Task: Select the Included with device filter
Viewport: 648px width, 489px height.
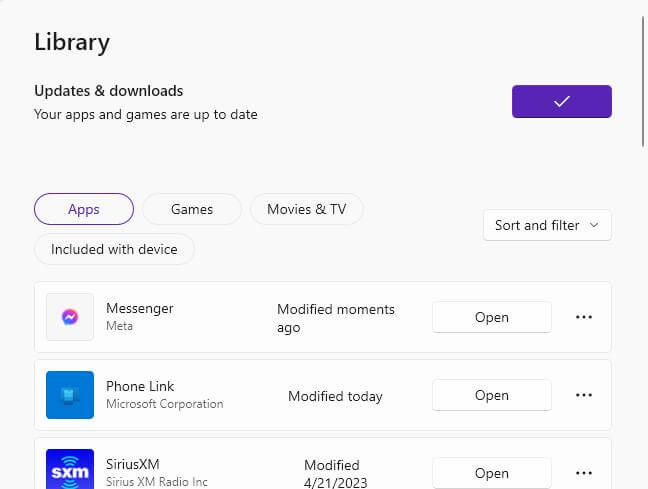Action: pos(114,249)
